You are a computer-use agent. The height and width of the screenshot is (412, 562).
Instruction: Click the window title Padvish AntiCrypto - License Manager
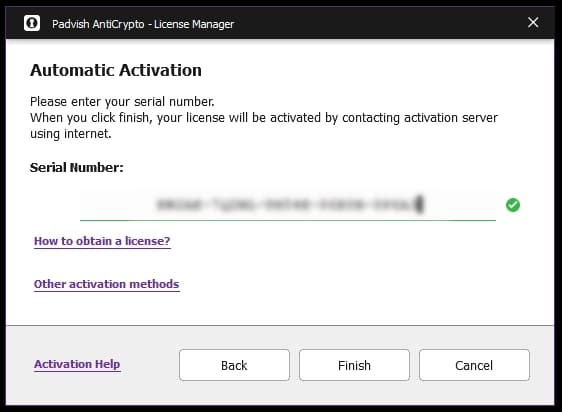(143, 24)
